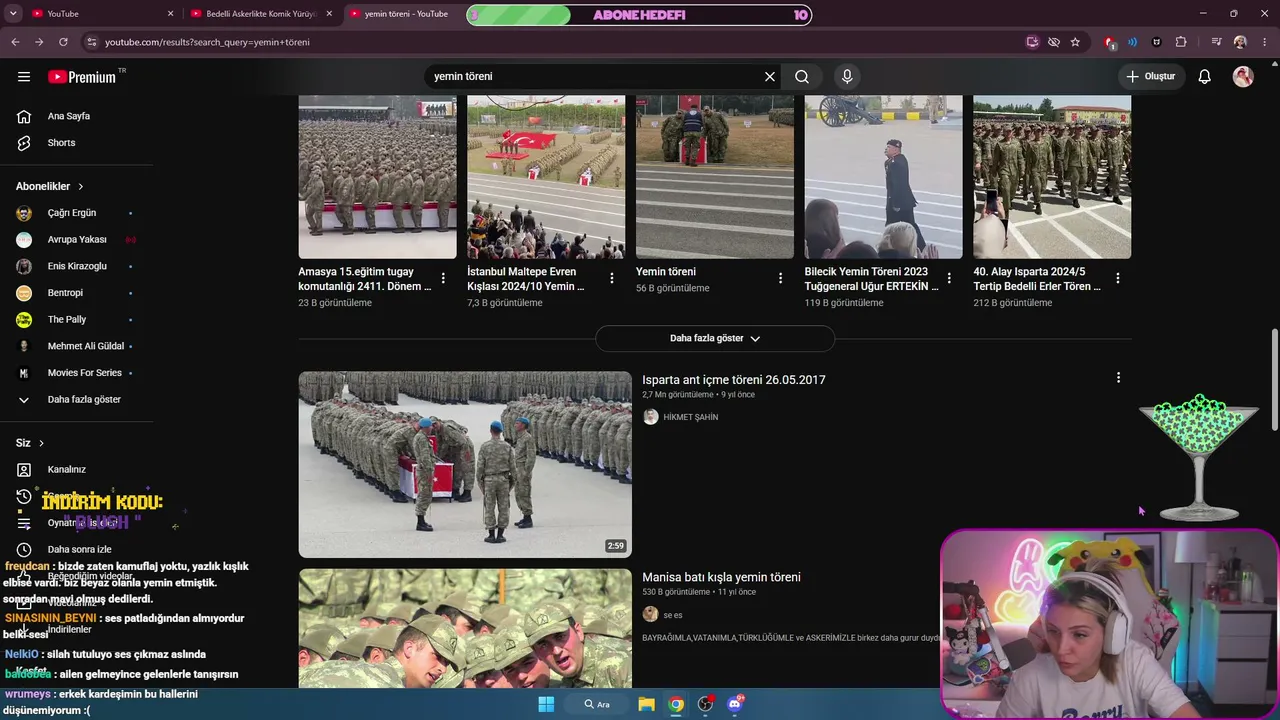Screen dimensions: 1280x720
Task: Expand the tab search dropdown arrow
Action: pos(13,14)
